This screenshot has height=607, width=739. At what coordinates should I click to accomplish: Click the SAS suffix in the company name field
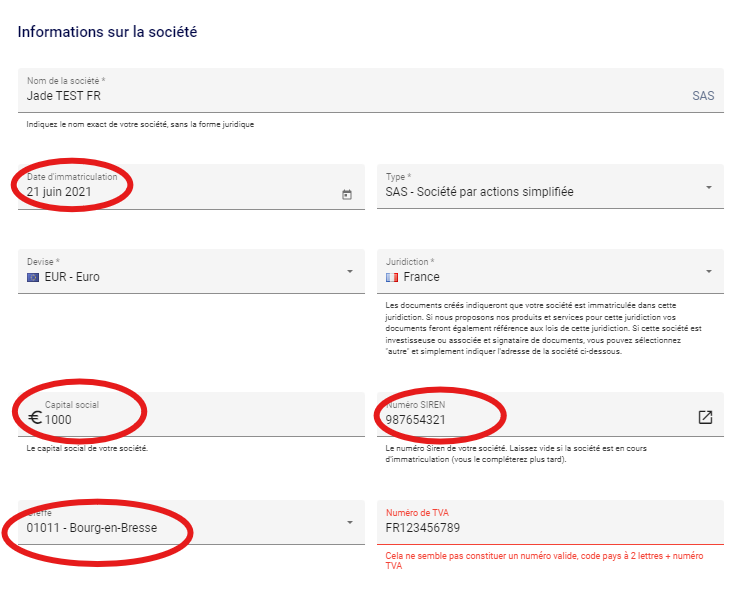coord(703,96)
